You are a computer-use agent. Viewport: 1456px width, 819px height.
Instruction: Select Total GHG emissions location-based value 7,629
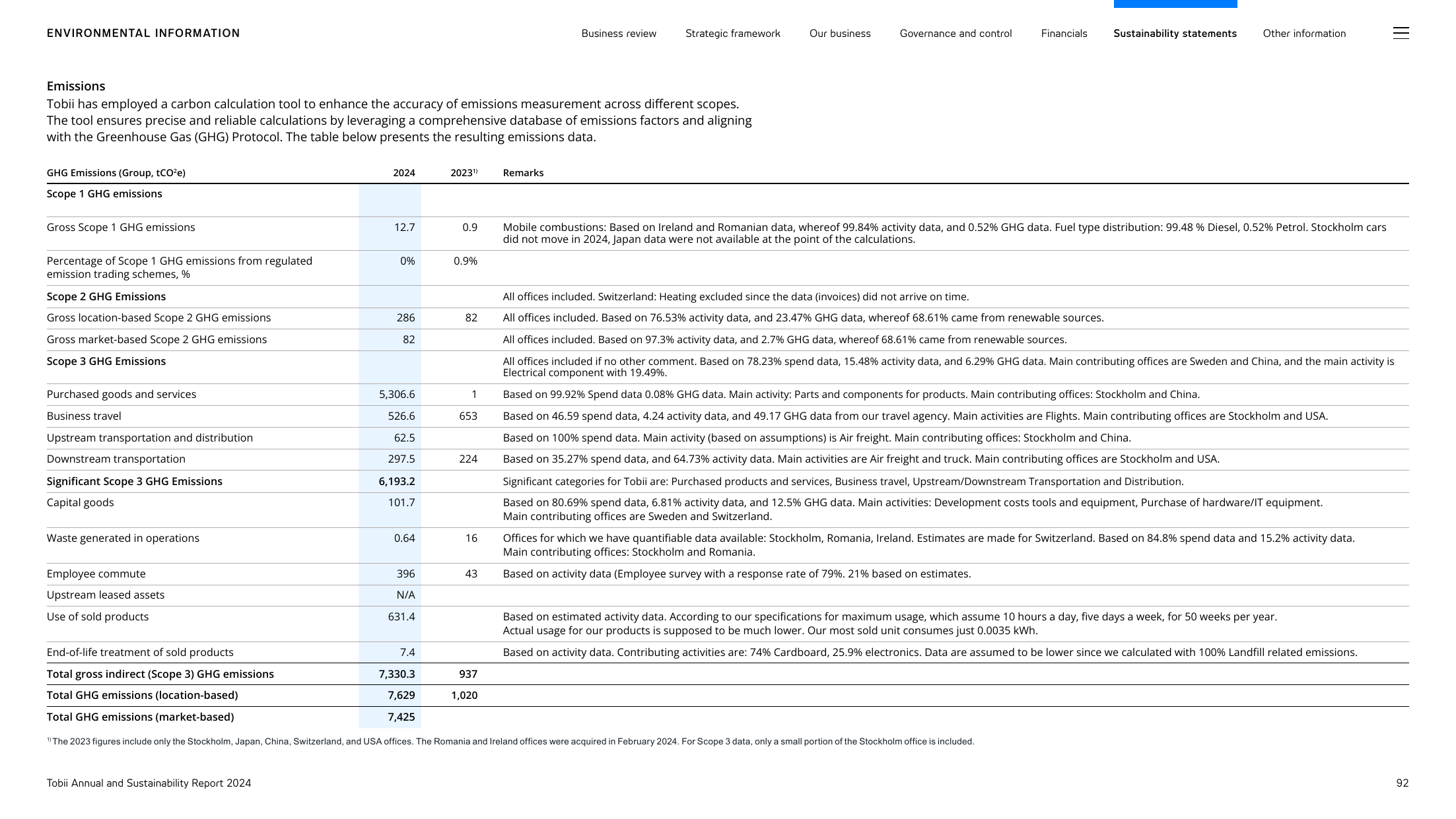coord(401,696)
